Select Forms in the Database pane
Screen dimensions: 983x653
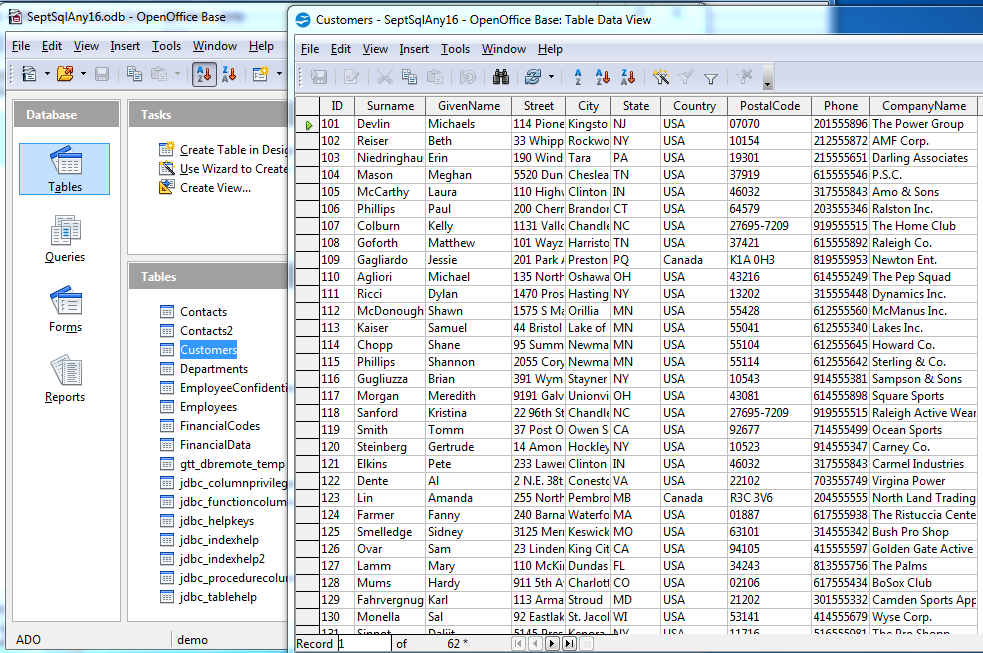[65, 309]
